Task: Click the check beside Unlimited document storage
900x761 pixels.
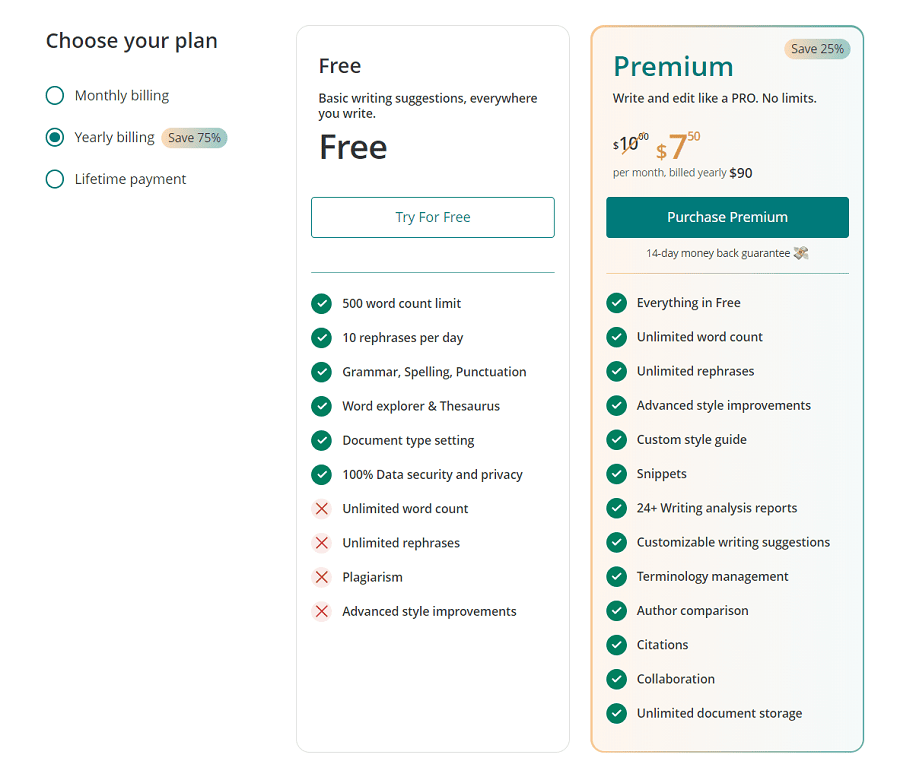Action: 616,713
